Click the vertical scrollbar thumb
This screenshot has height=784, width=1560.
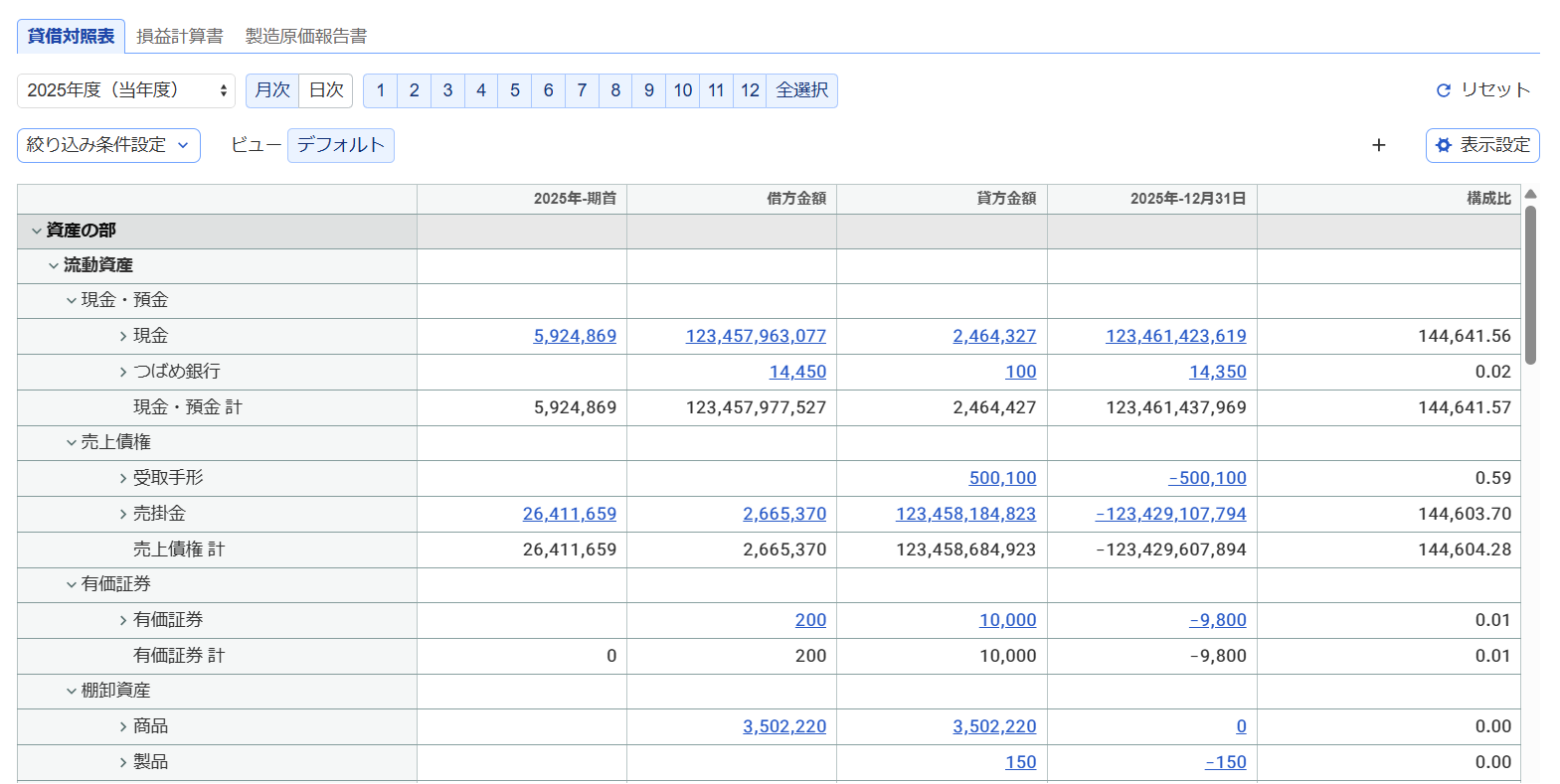point(1531,285)
